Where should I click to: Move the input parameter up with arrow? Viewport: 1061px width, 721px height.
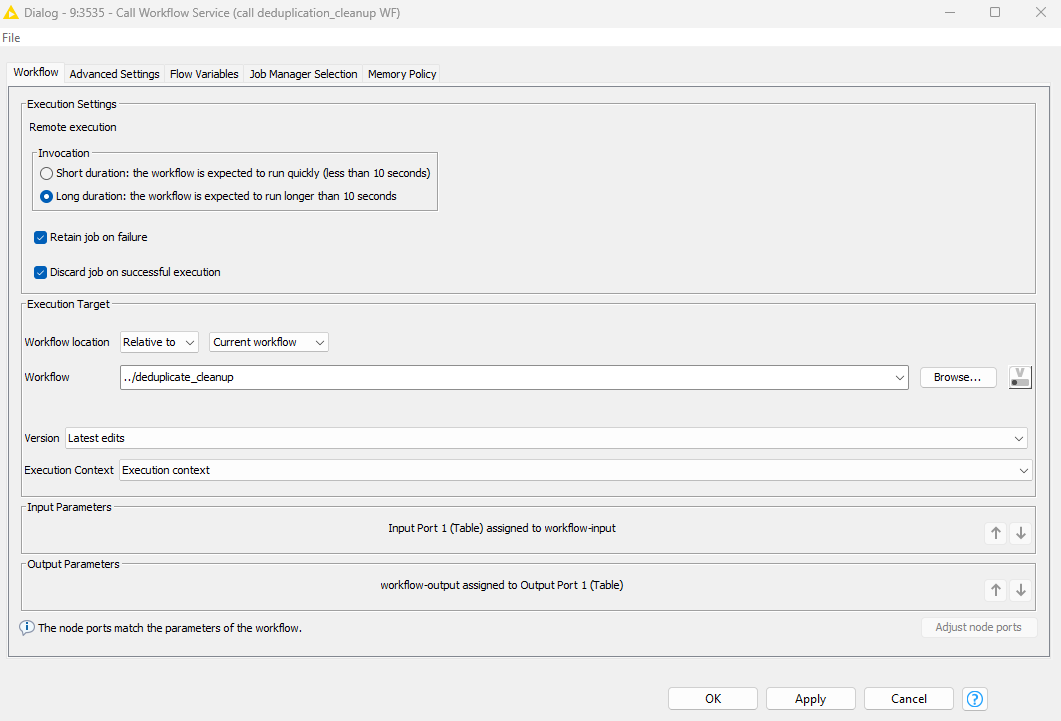pyautogui.click(x=996, y=533)
